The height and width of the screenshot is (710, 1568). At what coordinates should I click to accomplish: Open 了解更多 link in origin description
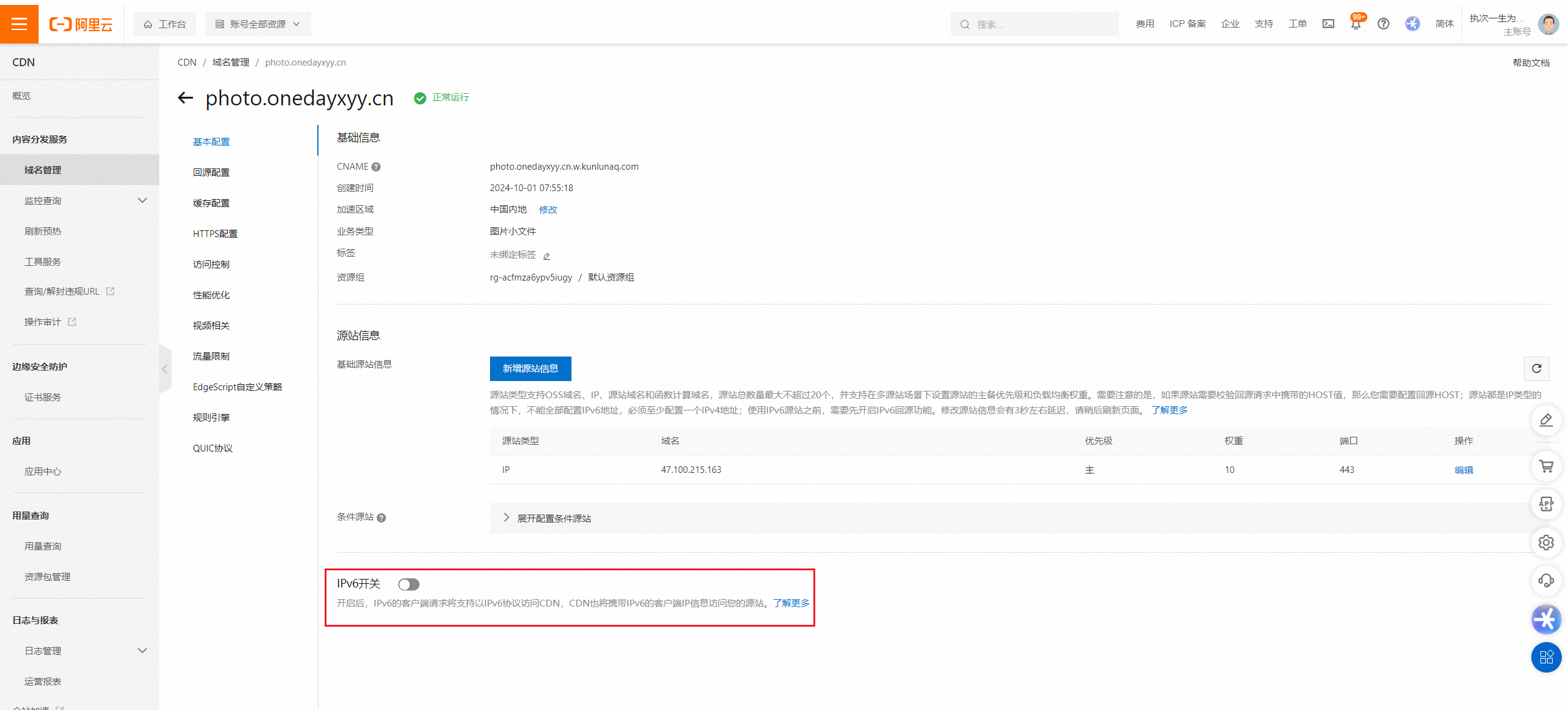[x=1169, y=410]
